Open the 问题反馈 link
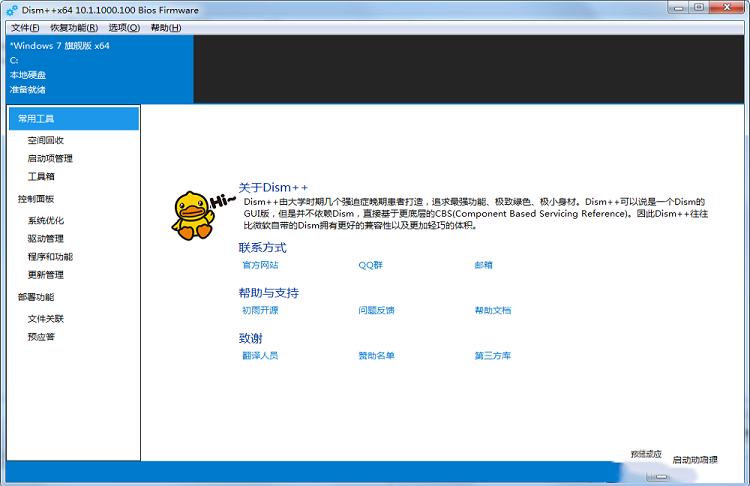 tap(376, 310)
